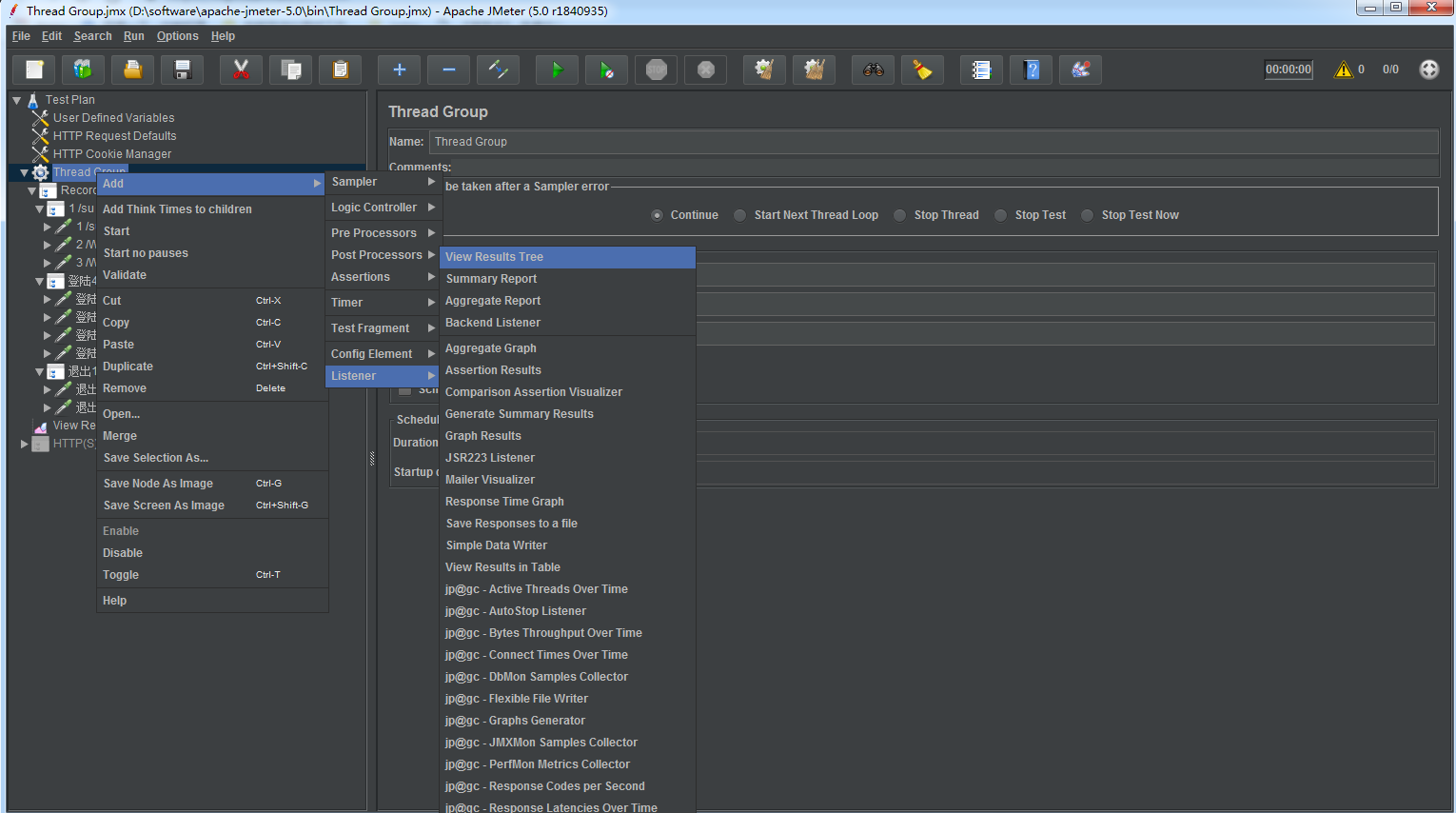Click the Test Plan tree icon

[x=33, y=100]
